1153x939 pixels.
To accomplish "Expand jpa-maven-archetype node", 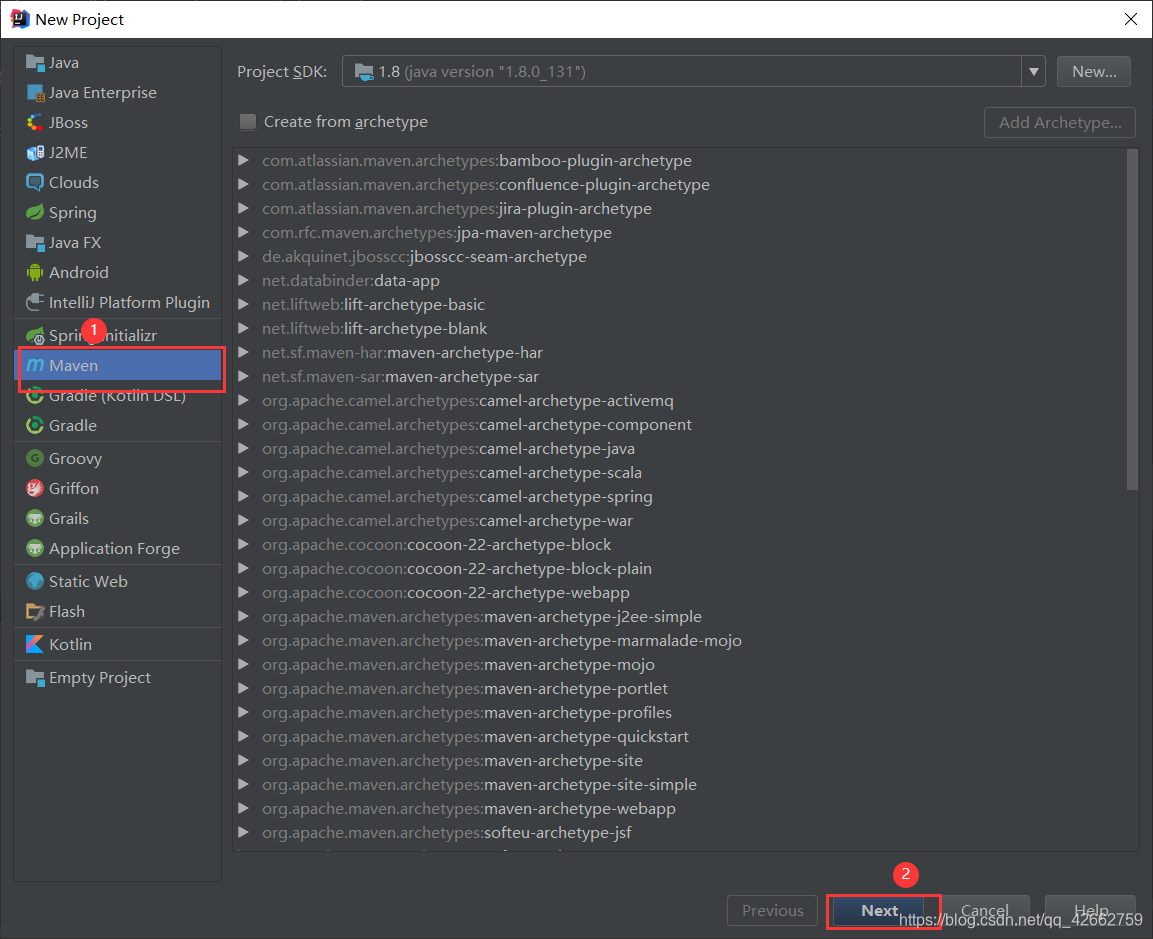I will [243, 232].
